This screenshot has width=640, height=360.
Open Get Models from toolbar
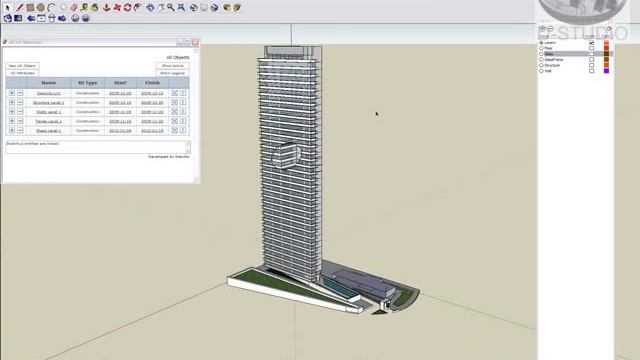227,7
